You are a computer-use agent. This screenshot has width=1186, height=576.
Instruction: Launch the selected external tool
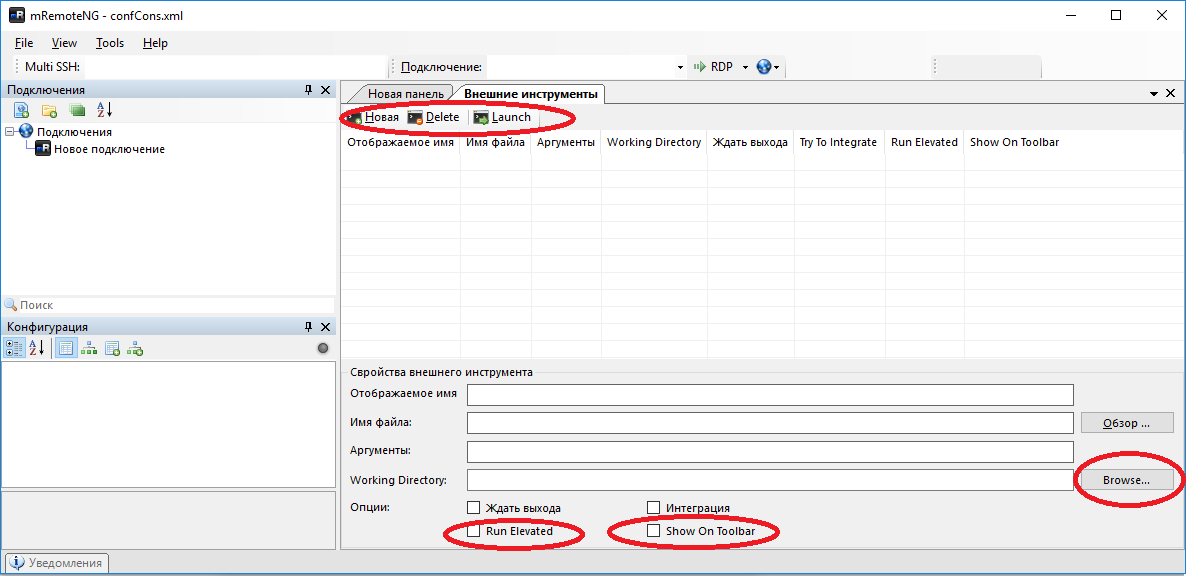coord(502,117)
